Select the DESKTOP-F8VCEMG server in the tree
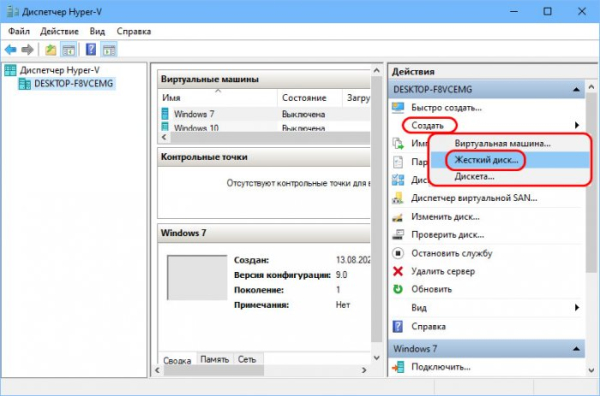The width and height of the screenshot is (600, 396). (x=73, y=83)
